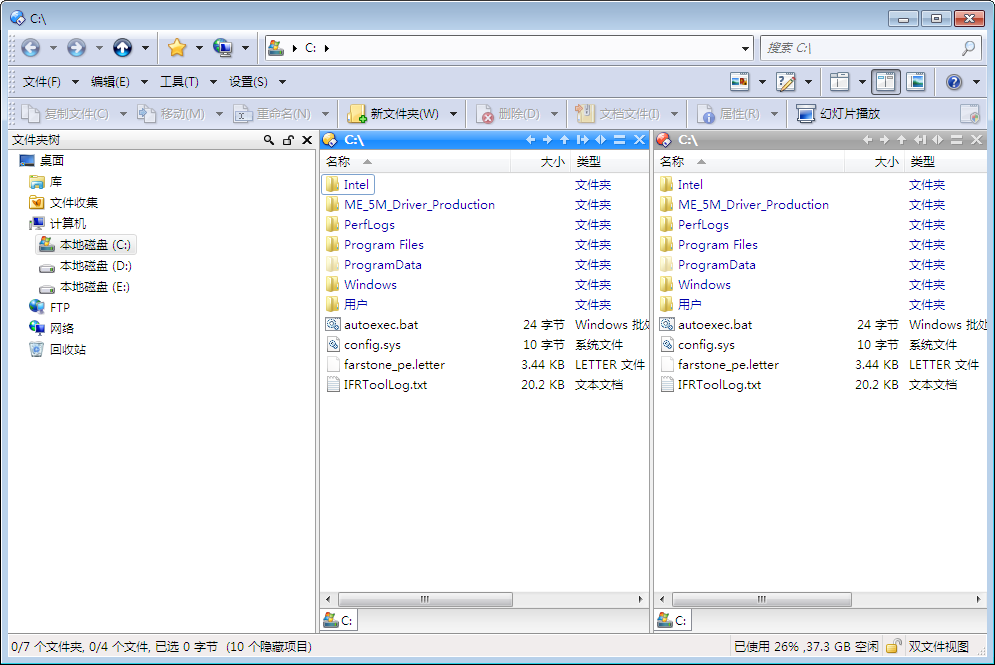This screenshot has height=665, width=995.
Task: Sort left pane by 名称 column
Action: tap(415, 162)
